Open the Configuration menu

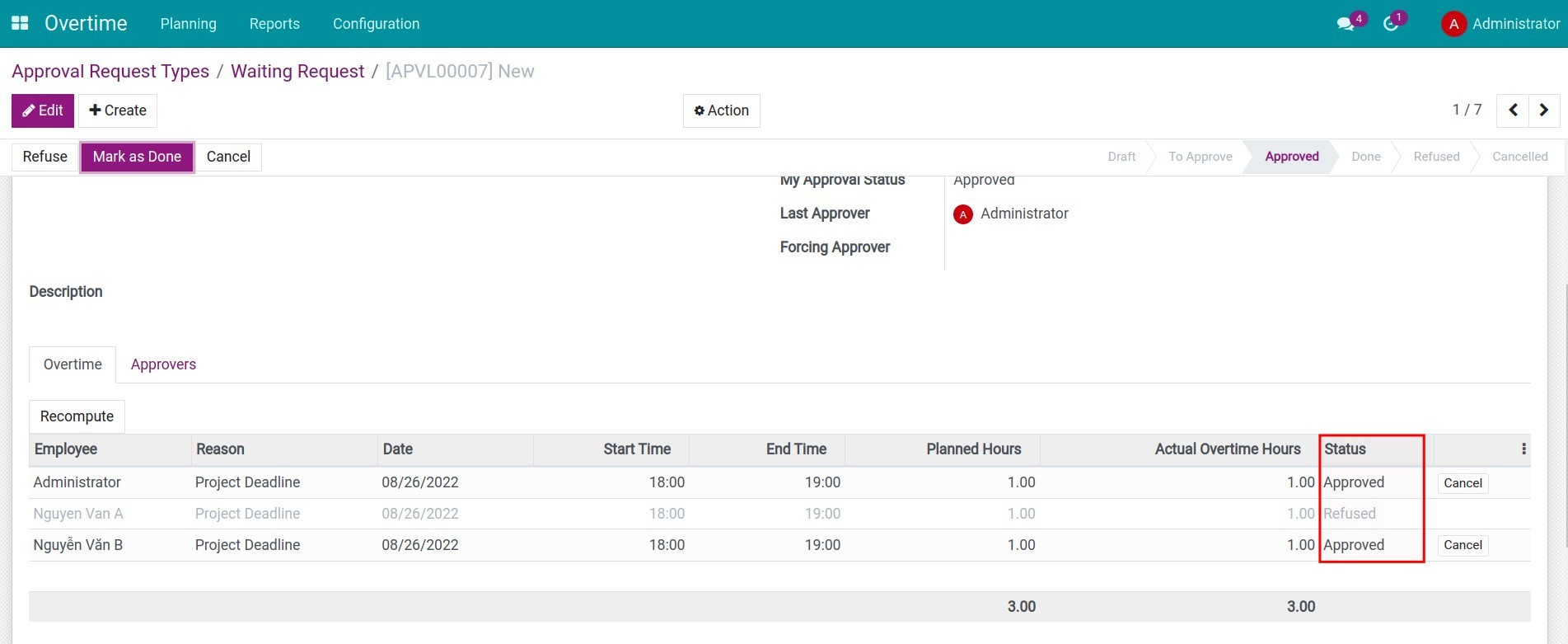[376, 24]
